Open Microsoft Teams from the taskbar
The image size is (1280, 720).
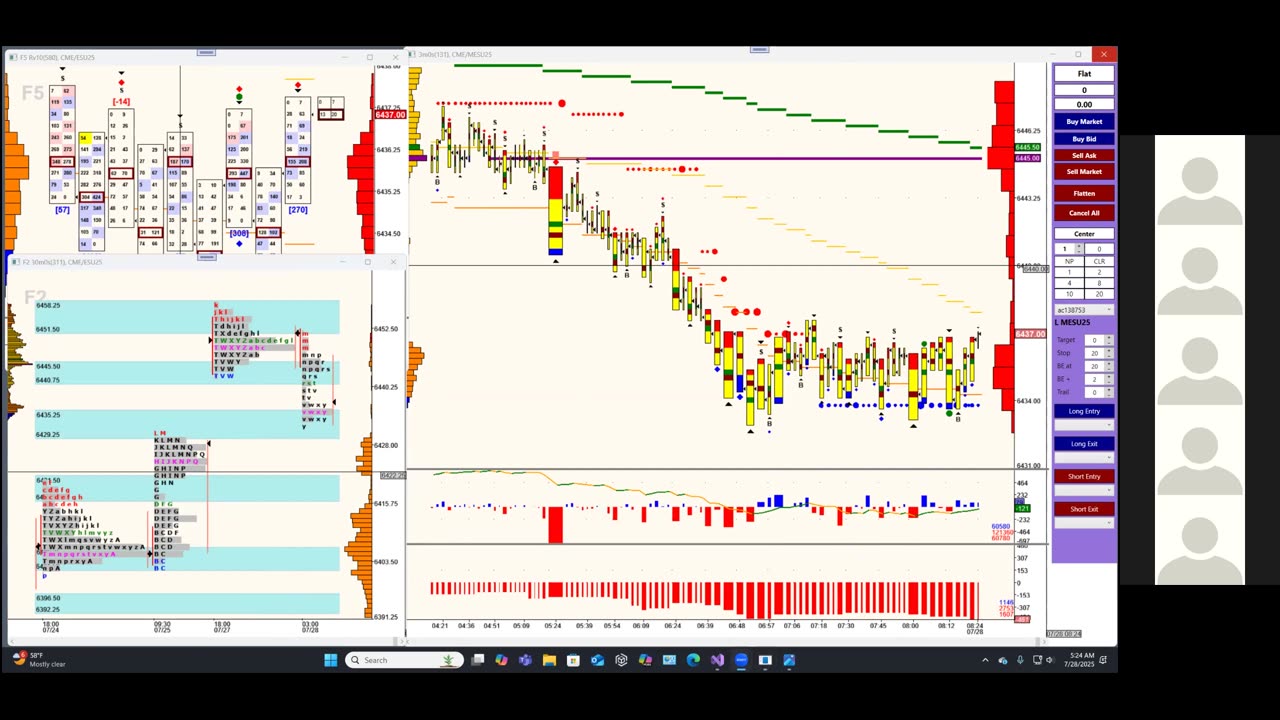click(x=525, y=660)
